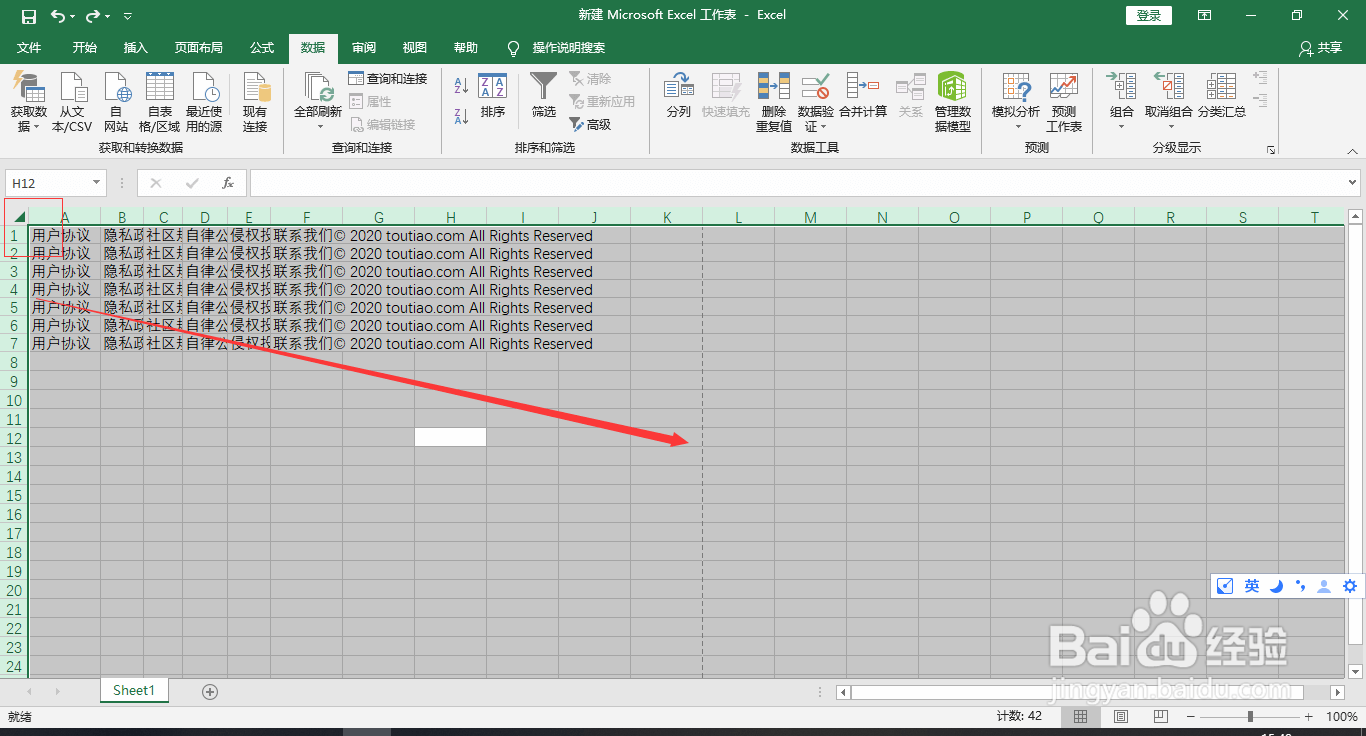1366x736 pixels.
Task: Open Manage Data Model (管理数据模型)
Action: coord(953,102)
